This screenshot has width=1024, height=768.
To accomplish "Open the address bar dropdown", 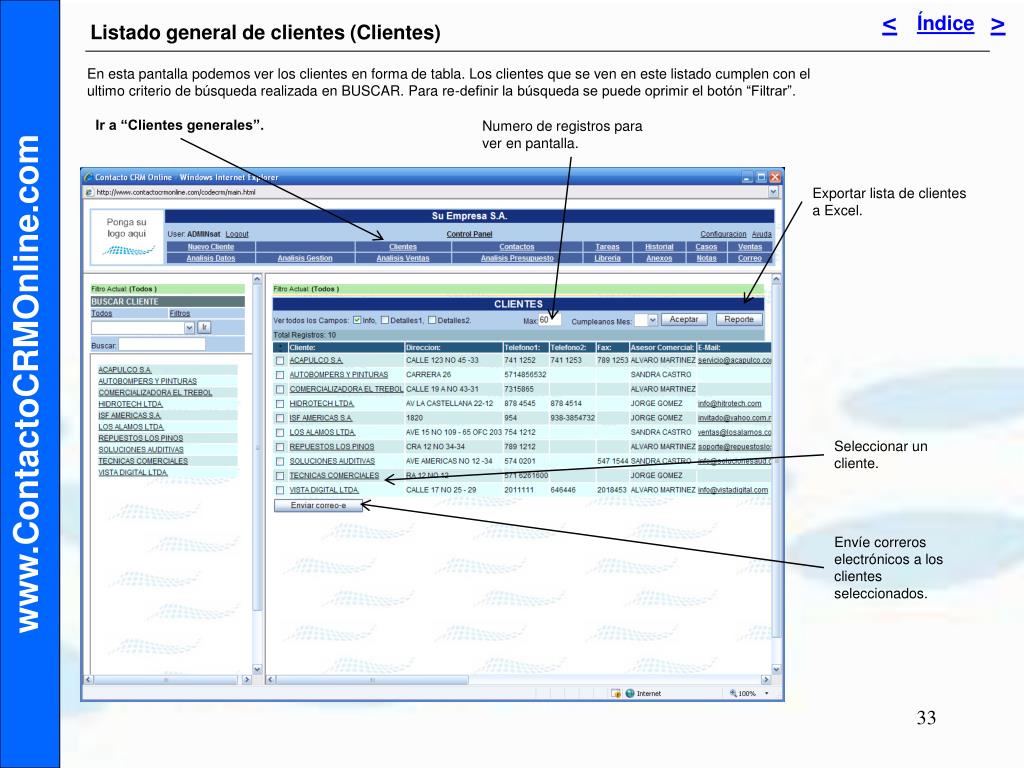I will tap(773, 192).
